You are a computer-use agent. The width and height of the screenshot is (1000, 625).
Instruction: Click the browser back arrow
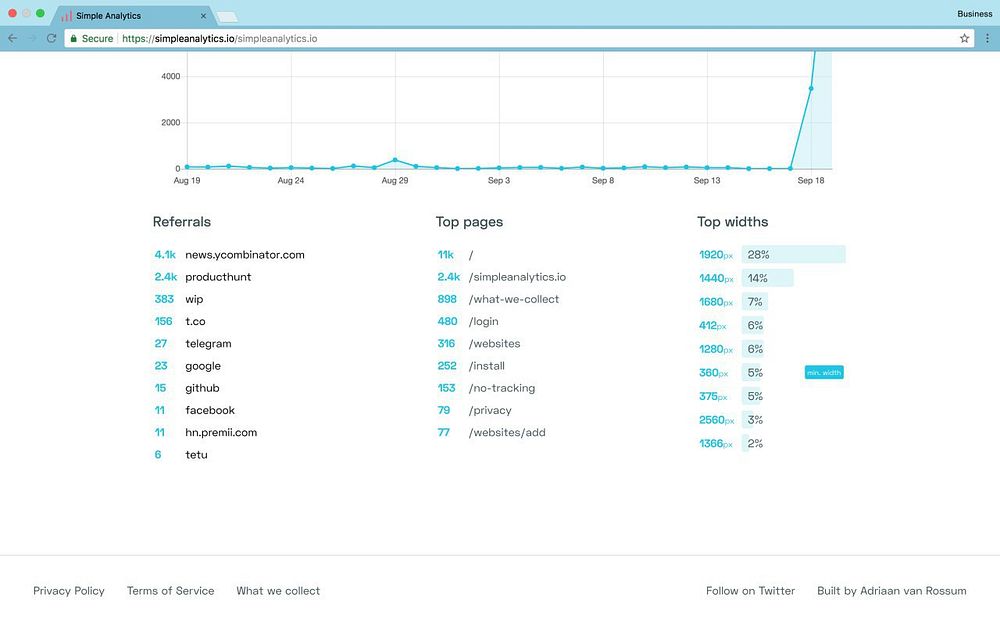13,38
